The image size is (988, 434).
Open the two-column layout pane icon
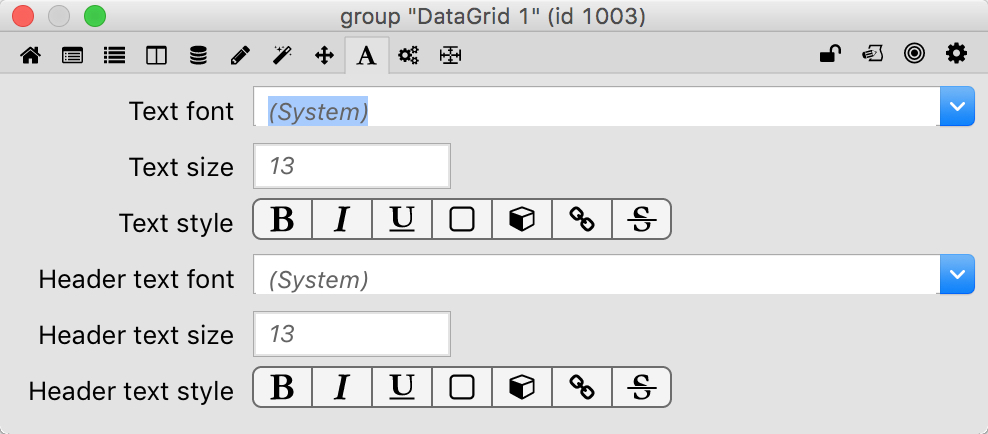(x=156, y=55)
